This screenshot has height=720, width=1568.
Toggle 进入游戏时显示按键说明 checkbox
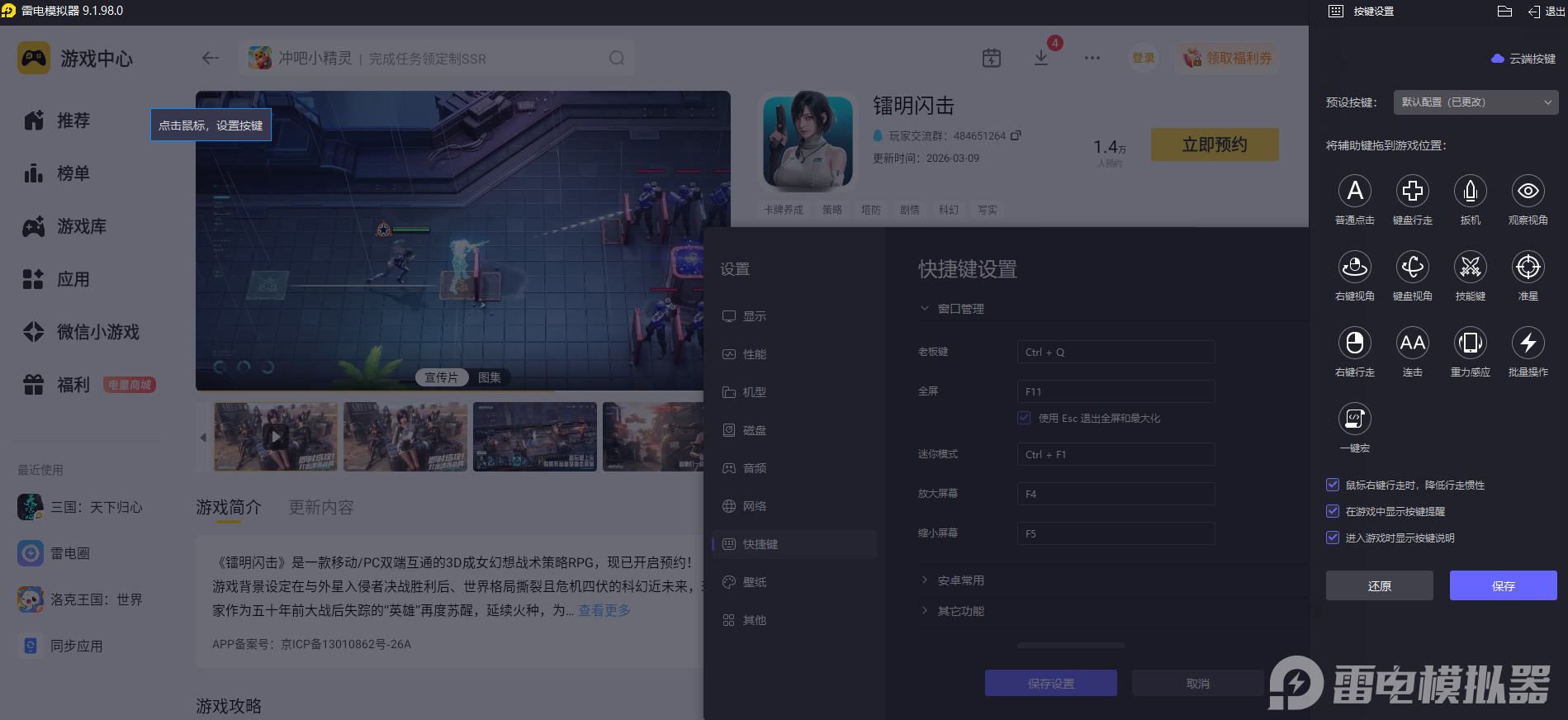tap(1333, 538)
